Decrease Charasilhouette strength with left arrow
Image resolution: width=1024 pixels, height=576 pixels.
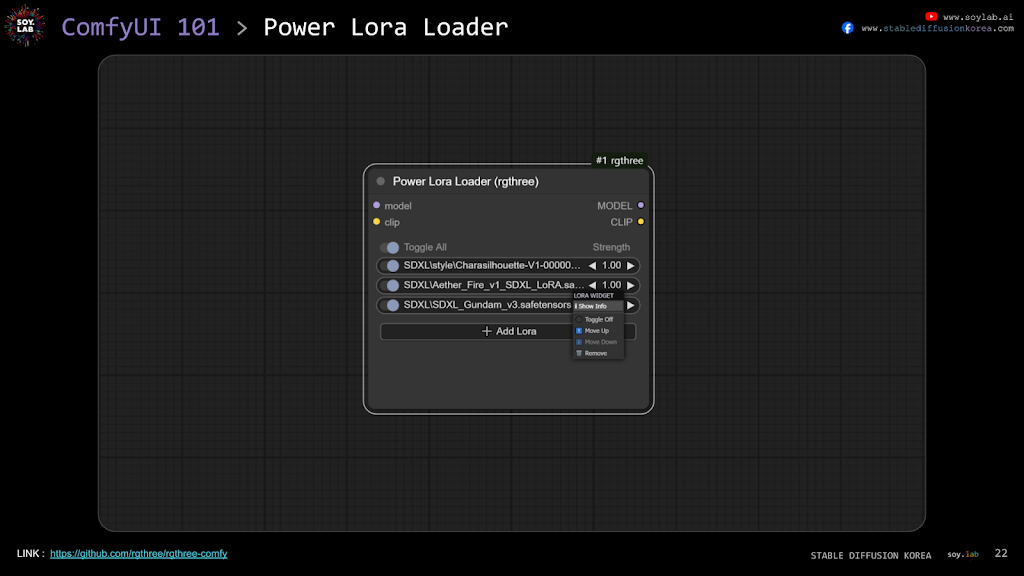coord(592,266)
